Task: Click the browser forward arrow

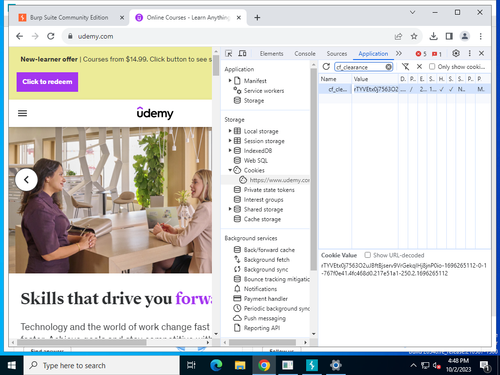Action: (x=35, y=36)
